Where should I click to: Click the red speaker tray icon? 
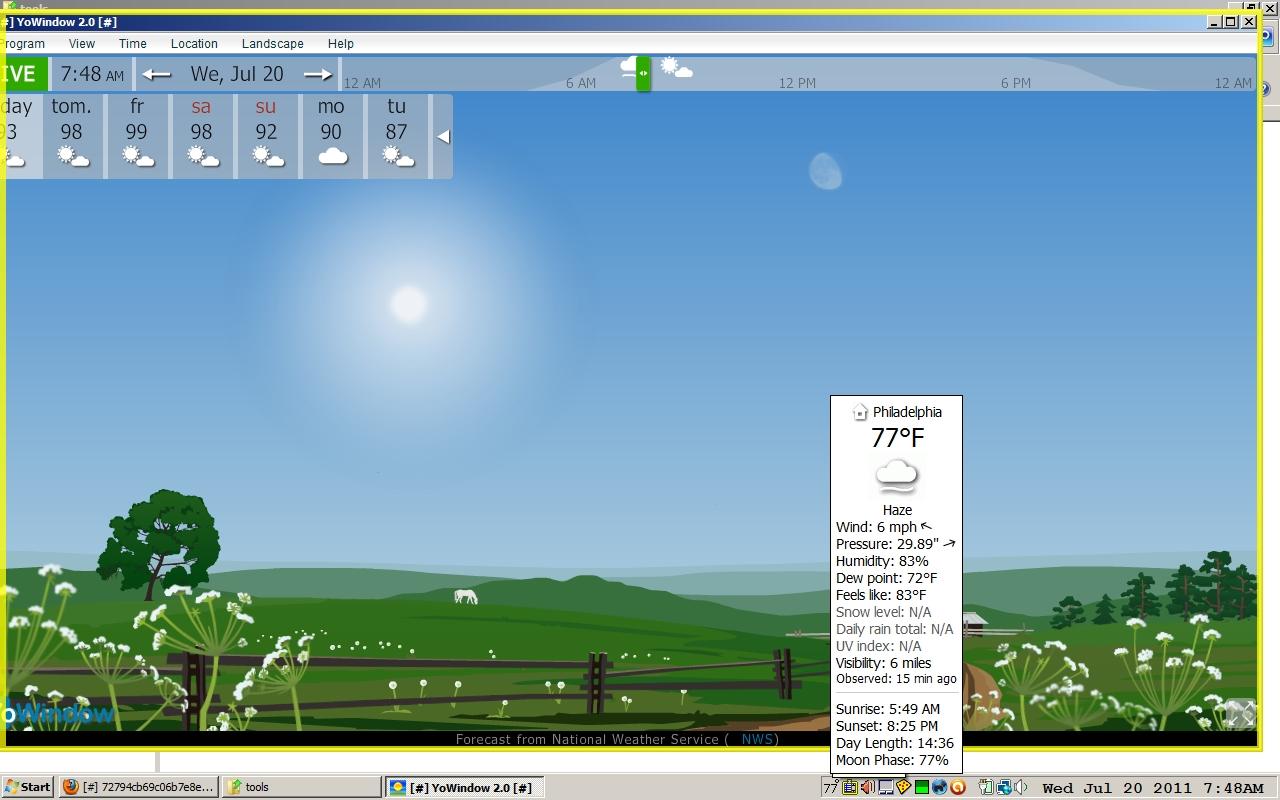[867, 788]
